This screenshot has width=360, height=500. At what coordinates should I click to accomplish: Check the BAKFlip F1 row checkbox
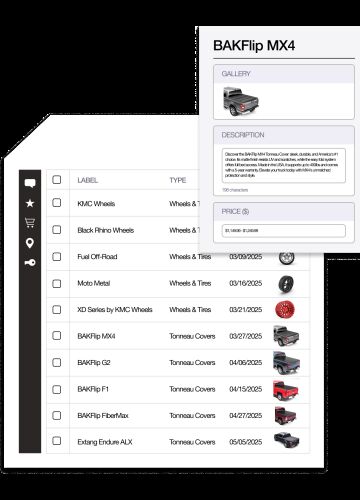click(57, 389)
